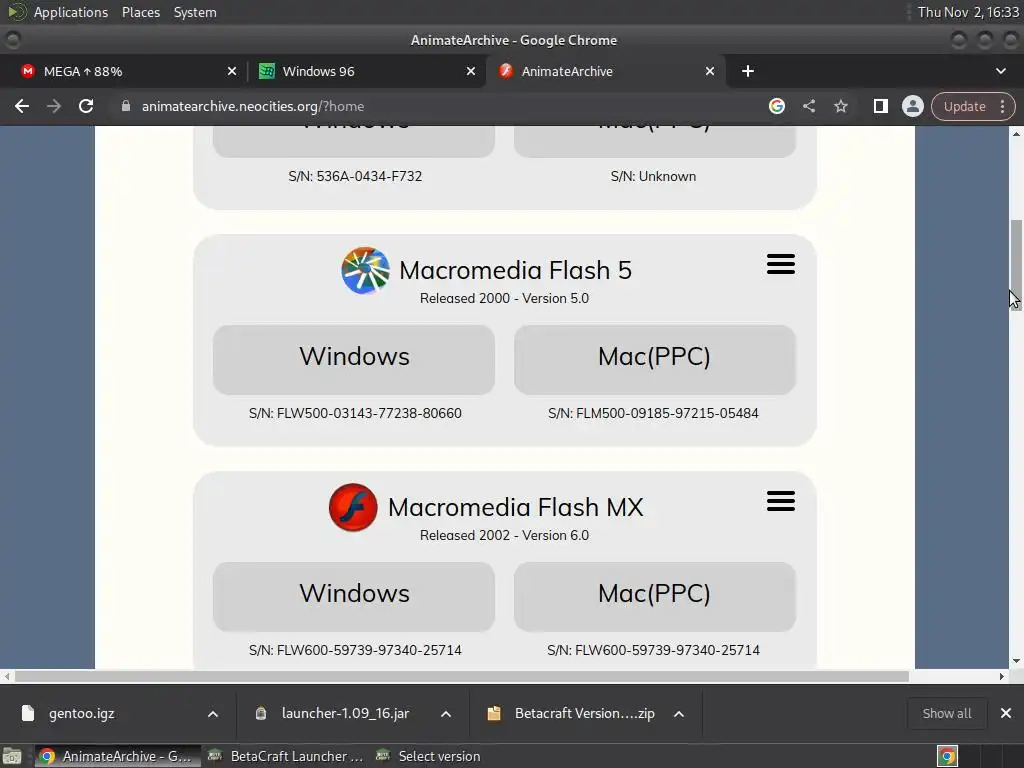Close the AnimateArchive tab
1024x768 pixels.
pos(709,71)
